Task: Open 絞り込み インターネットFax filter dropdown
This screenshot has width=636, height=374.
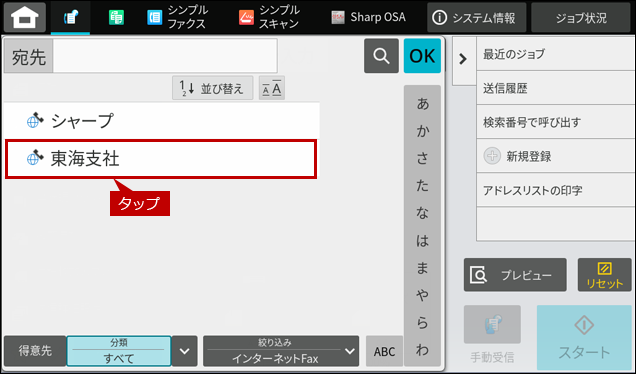Action: click(281, 351)
